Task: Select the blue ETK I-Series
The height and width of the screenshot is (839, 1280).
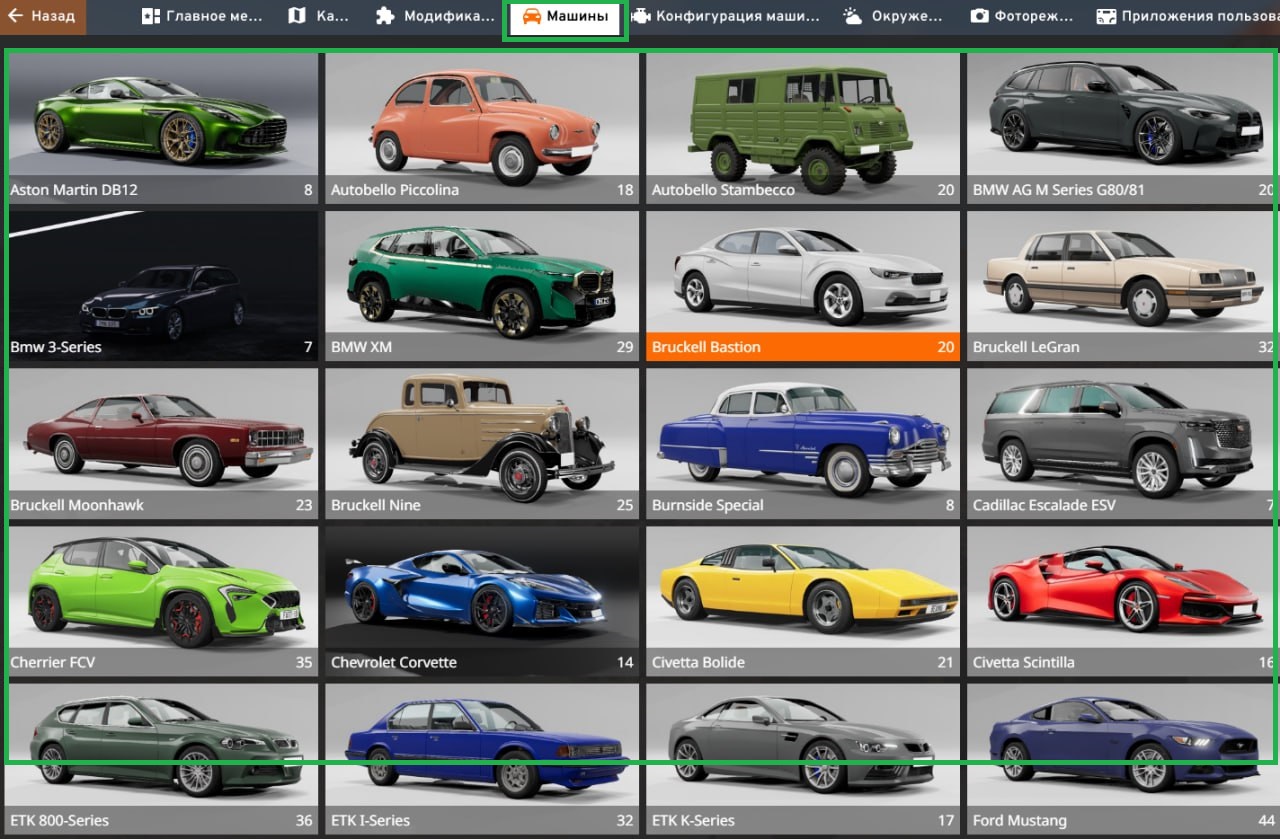Action: coord(482,759)
